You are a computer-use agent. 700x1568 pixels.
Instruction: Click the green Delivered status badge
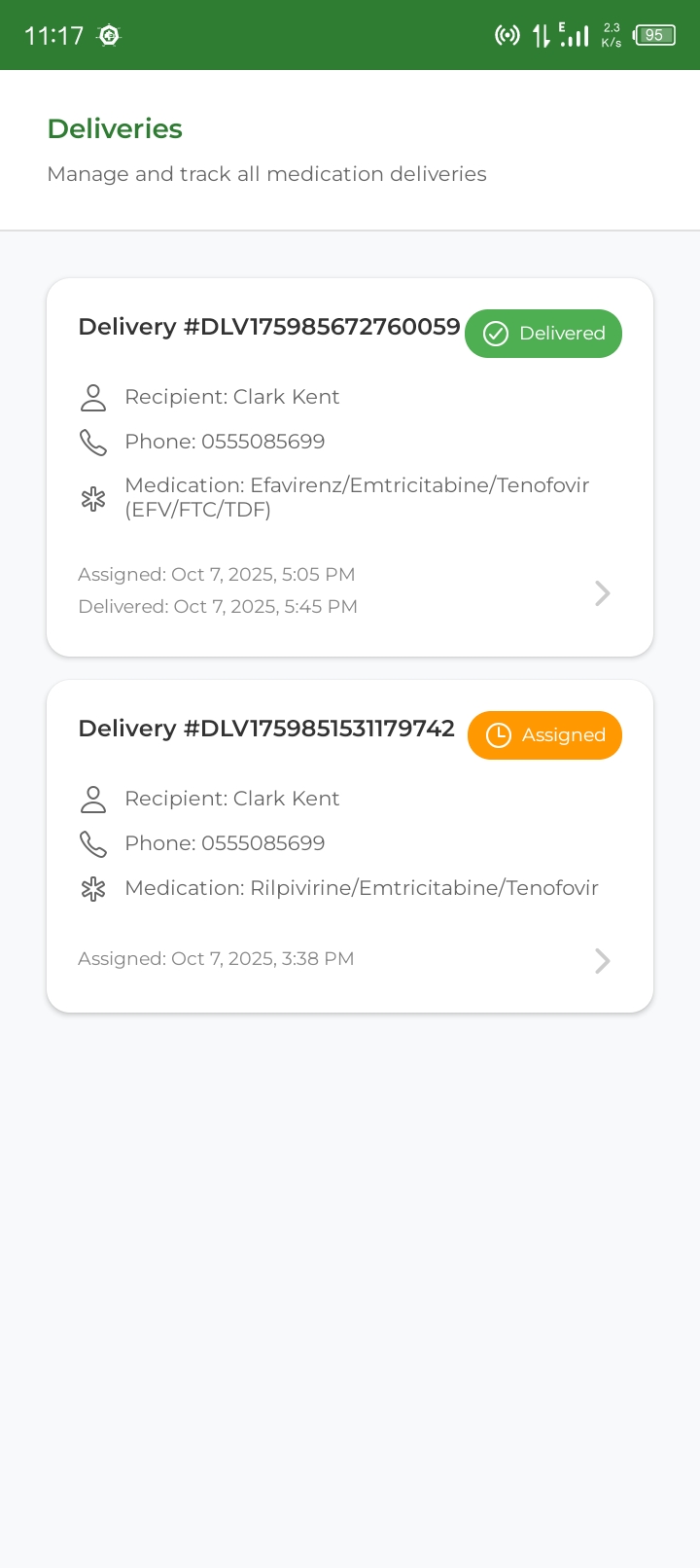543,334
